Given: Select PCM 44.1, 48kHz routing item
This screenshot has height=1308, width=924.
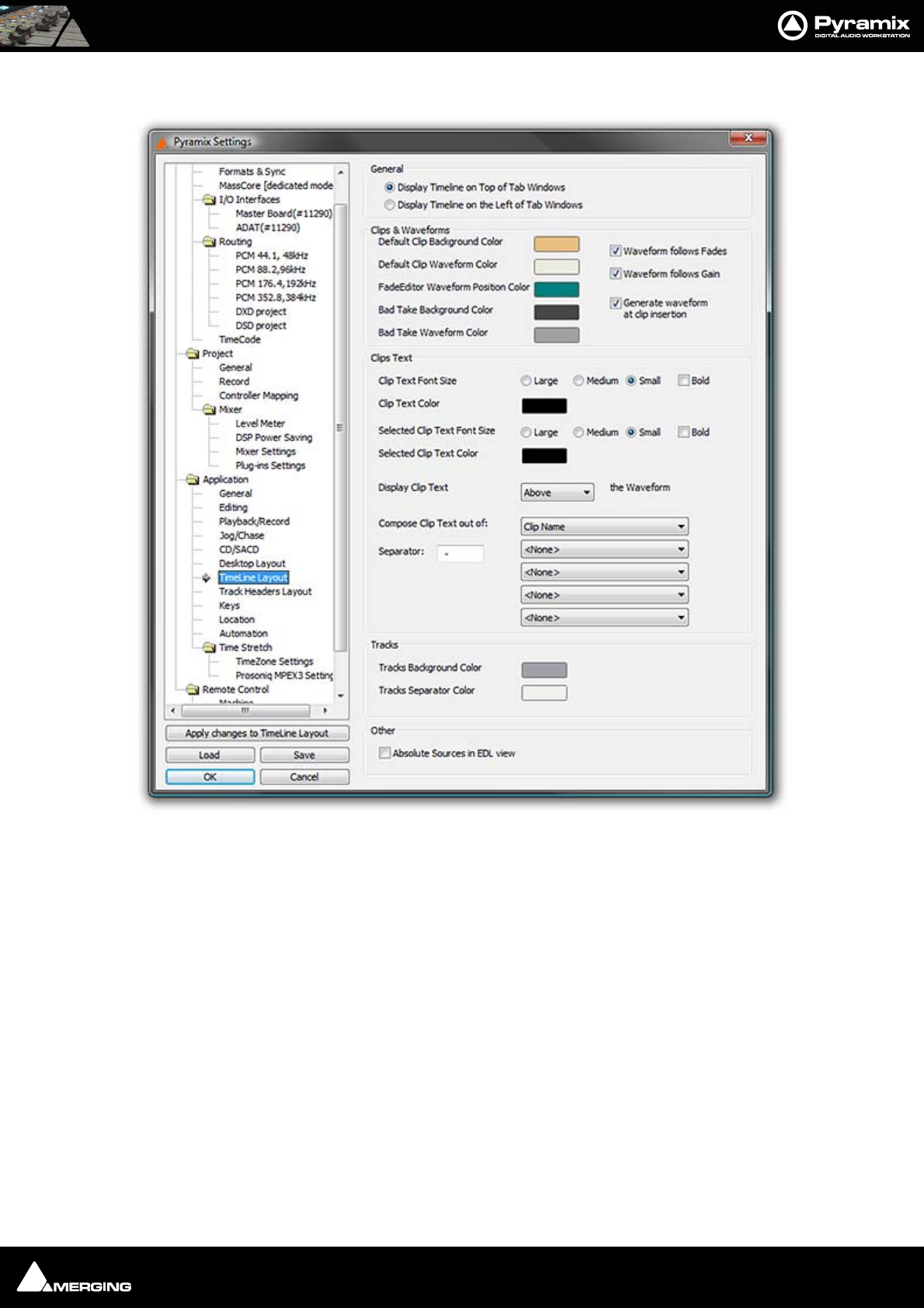Looking at the screenshot, I should tap(272, 256).
